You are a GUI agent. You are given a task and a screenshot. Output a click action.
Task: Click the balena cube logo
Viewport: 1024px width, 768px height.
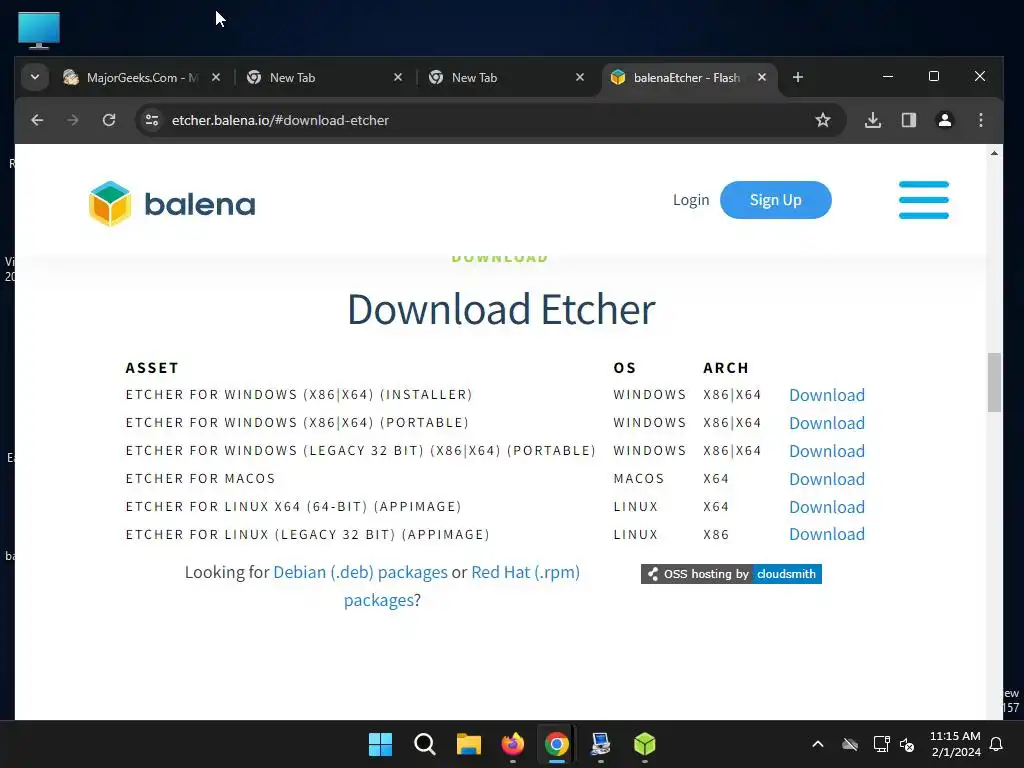point(110,204)
